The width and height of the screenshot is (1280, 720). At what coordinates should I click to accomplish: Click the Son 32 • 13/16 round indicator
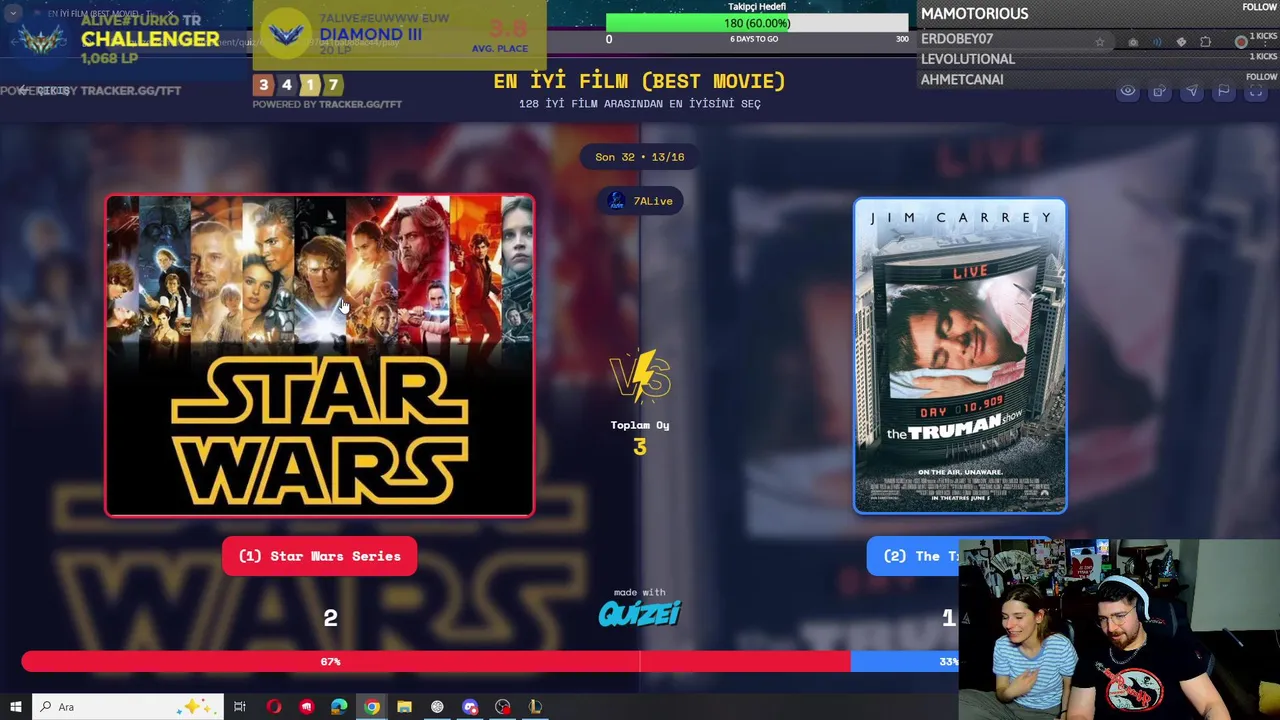[x=640, y=157]
